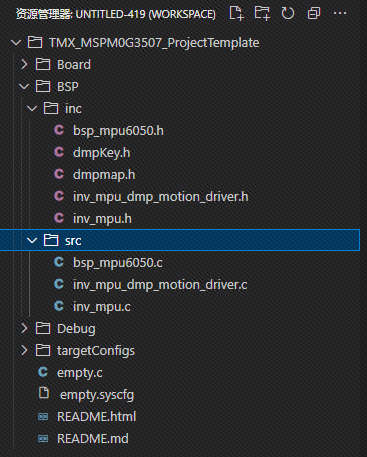Image resolution: width=367 pixels, height=457 pixels.
Task: Open the inv_mpu.h header file
Action: pyautogui.click(x=102, y=219)
